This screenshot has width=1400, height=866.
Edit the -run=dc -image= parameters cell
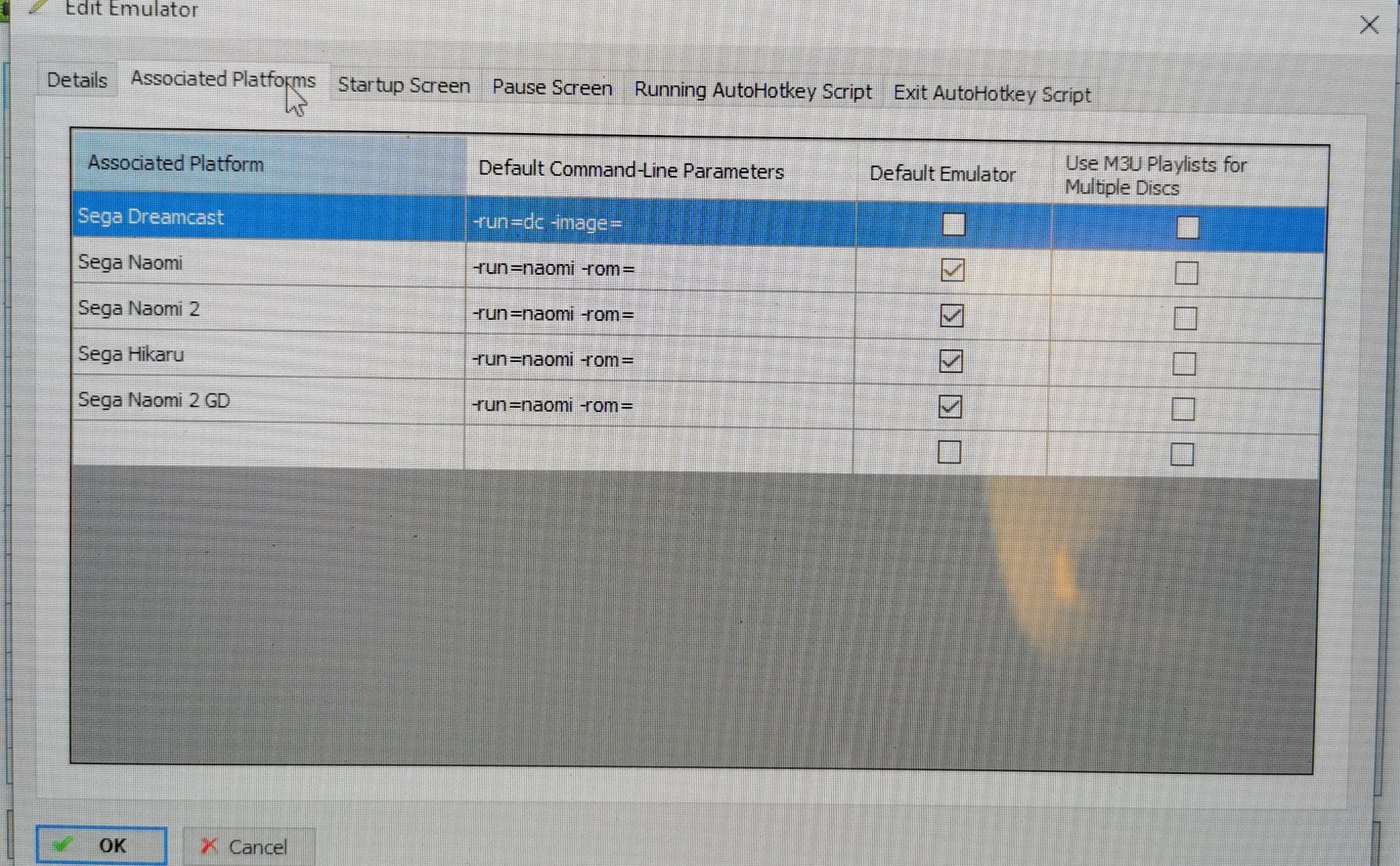[x=660, y=223]
